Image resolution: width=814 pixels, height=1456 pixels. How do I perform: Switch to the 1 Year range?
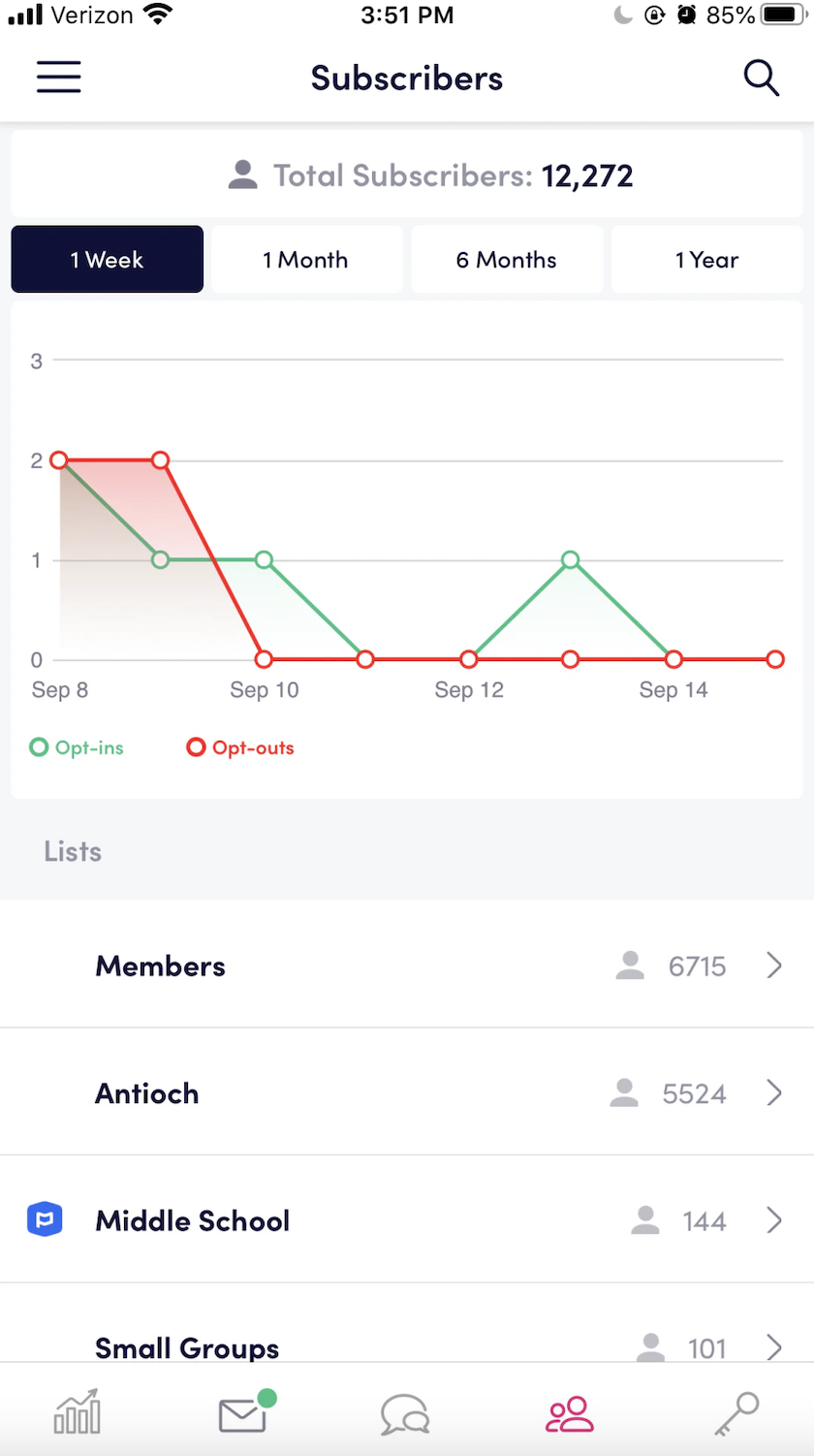[707, 260]
